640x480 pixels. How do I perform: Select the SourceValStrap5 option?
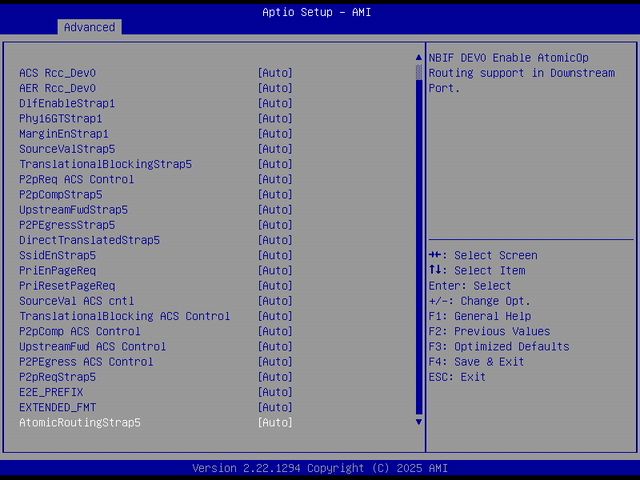coord(67,149)
